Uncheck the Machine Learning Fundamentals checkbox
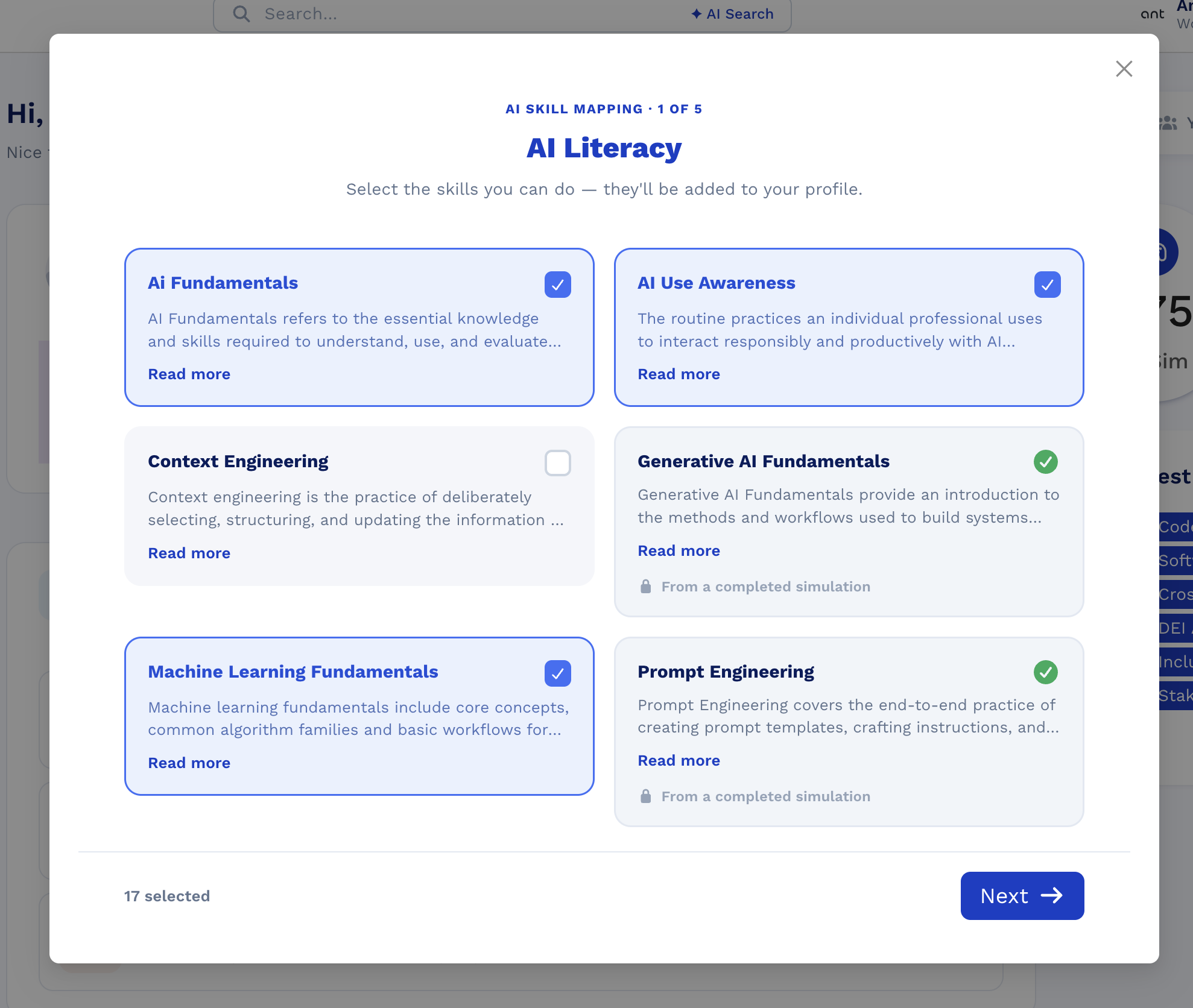 click(x=557, y=673)
